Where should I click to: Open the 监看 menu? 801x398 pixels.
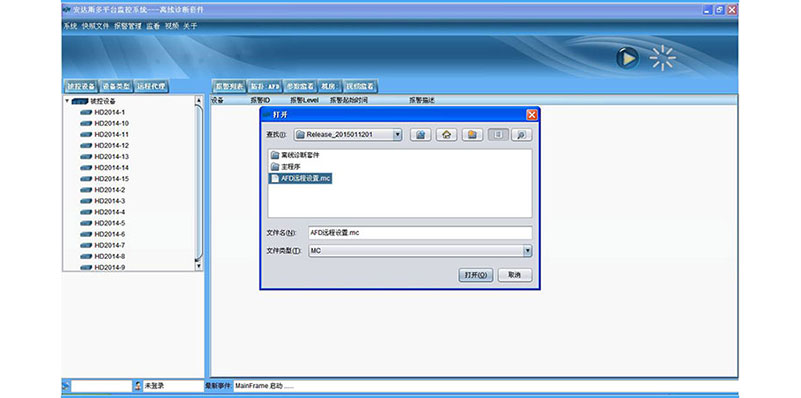pyautogui.click(x=153, y=26)
